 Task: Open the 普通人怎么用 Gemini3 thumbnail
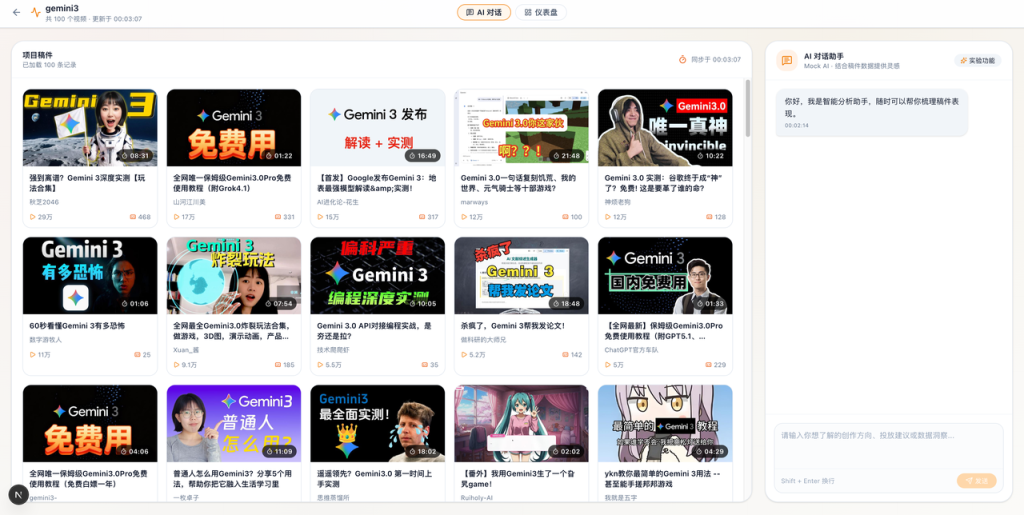[x=234, y=423]
